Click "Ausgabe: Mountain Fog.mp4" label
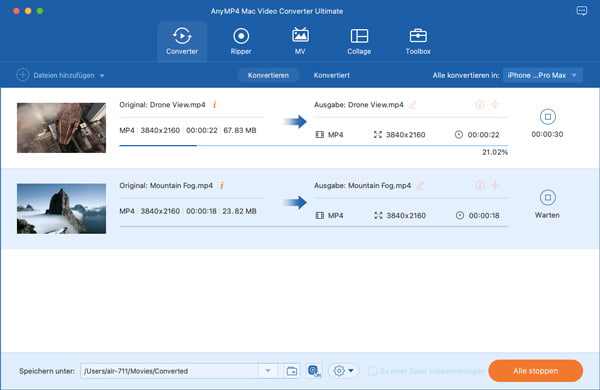The image size is (600, 390). pos(362,186)
